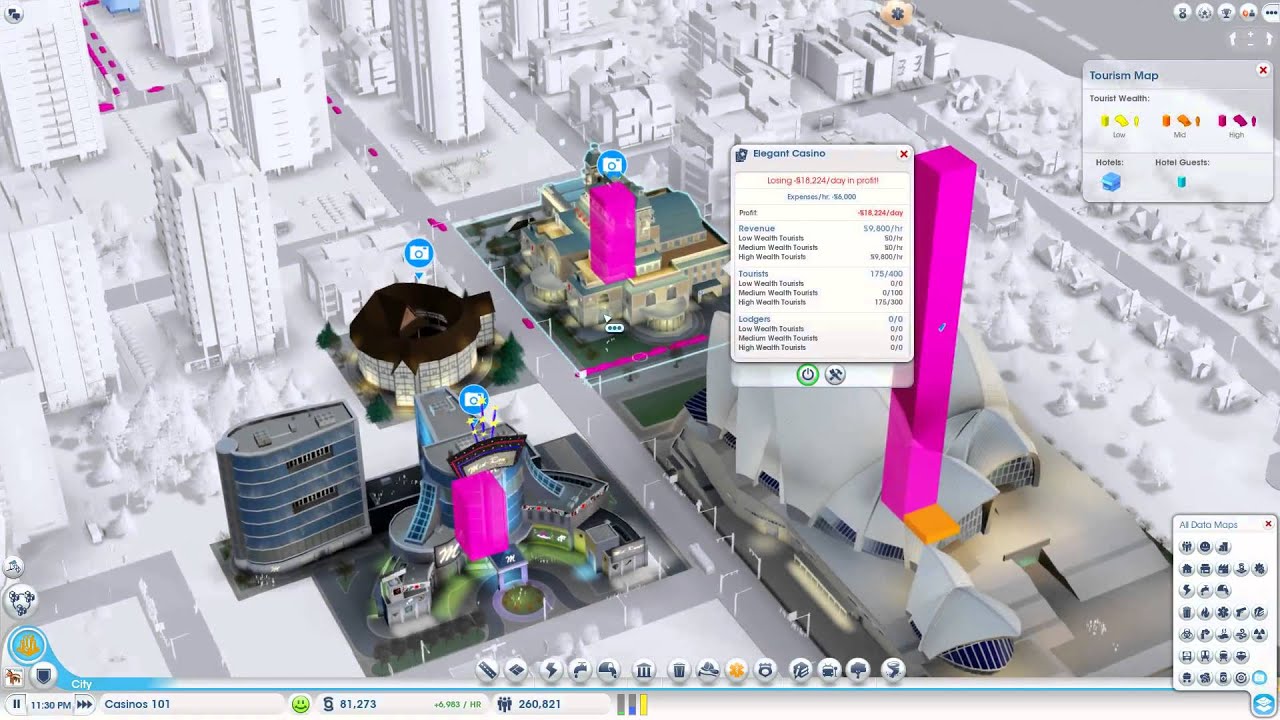Image resolution: width=1280 pixels, height=720 pixels.
Task: Open the Water faucet menu
Action: [580, 670]
